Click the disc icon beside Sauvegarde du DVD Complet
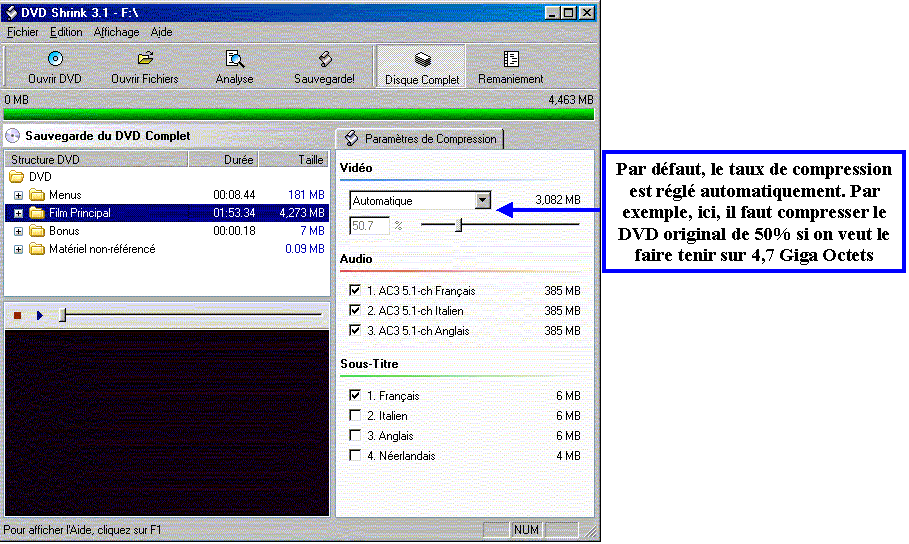This screenshot has width=909, height=544. click(12, 136)
